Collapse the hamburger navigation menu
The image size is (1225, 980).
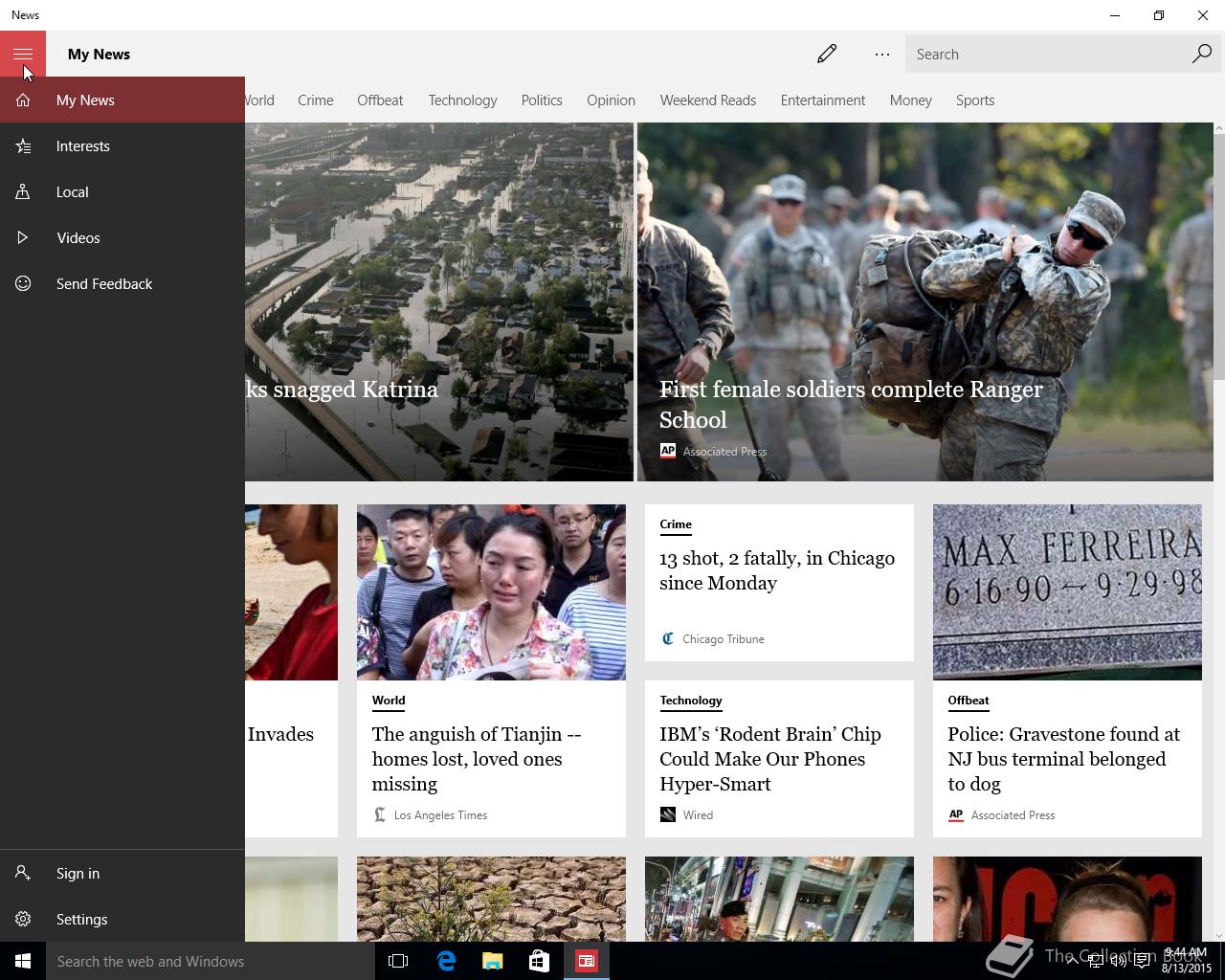[x=23, y=54]
